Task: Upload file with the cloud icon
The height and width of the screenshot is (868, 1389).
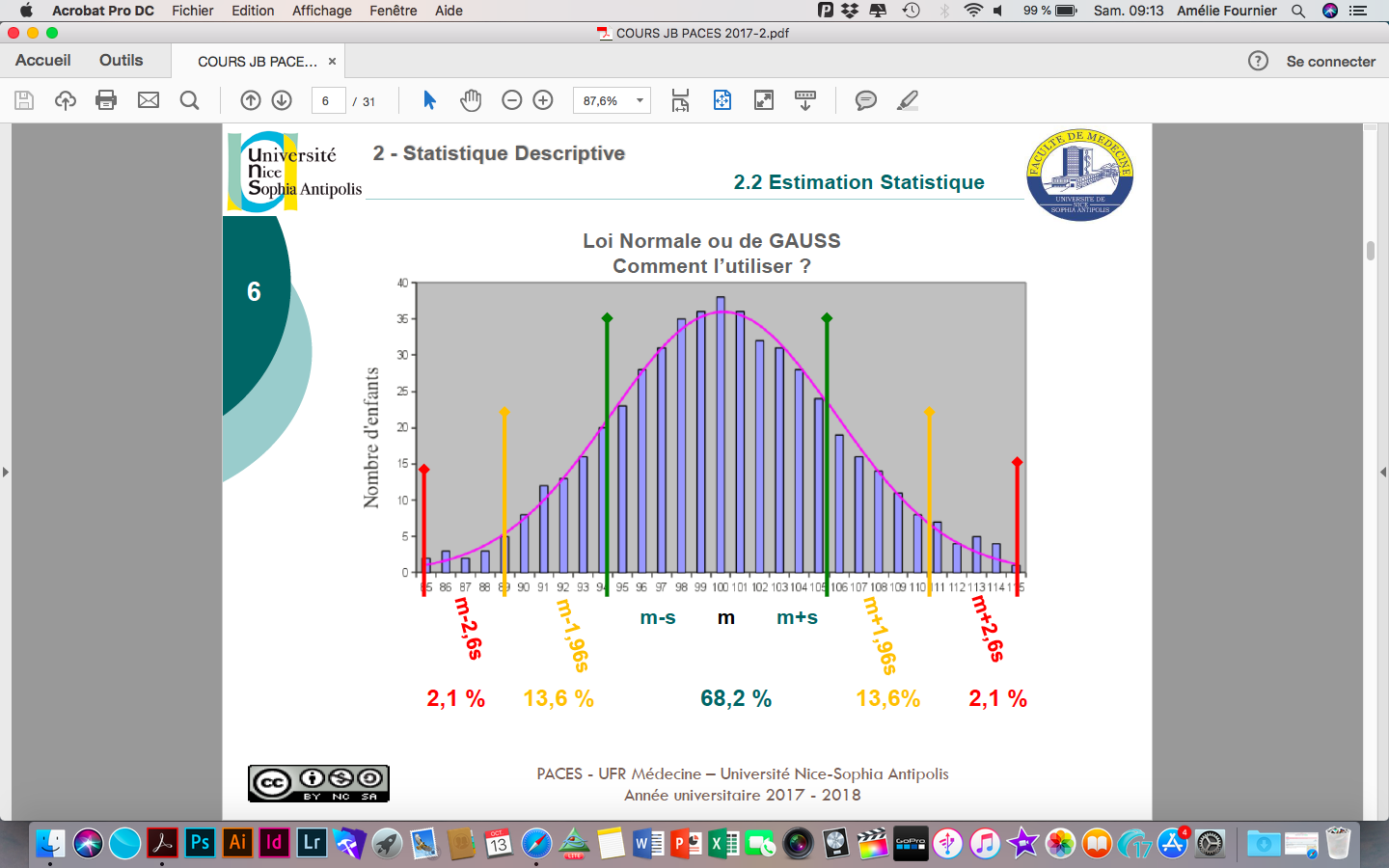Action: point(65,100)
